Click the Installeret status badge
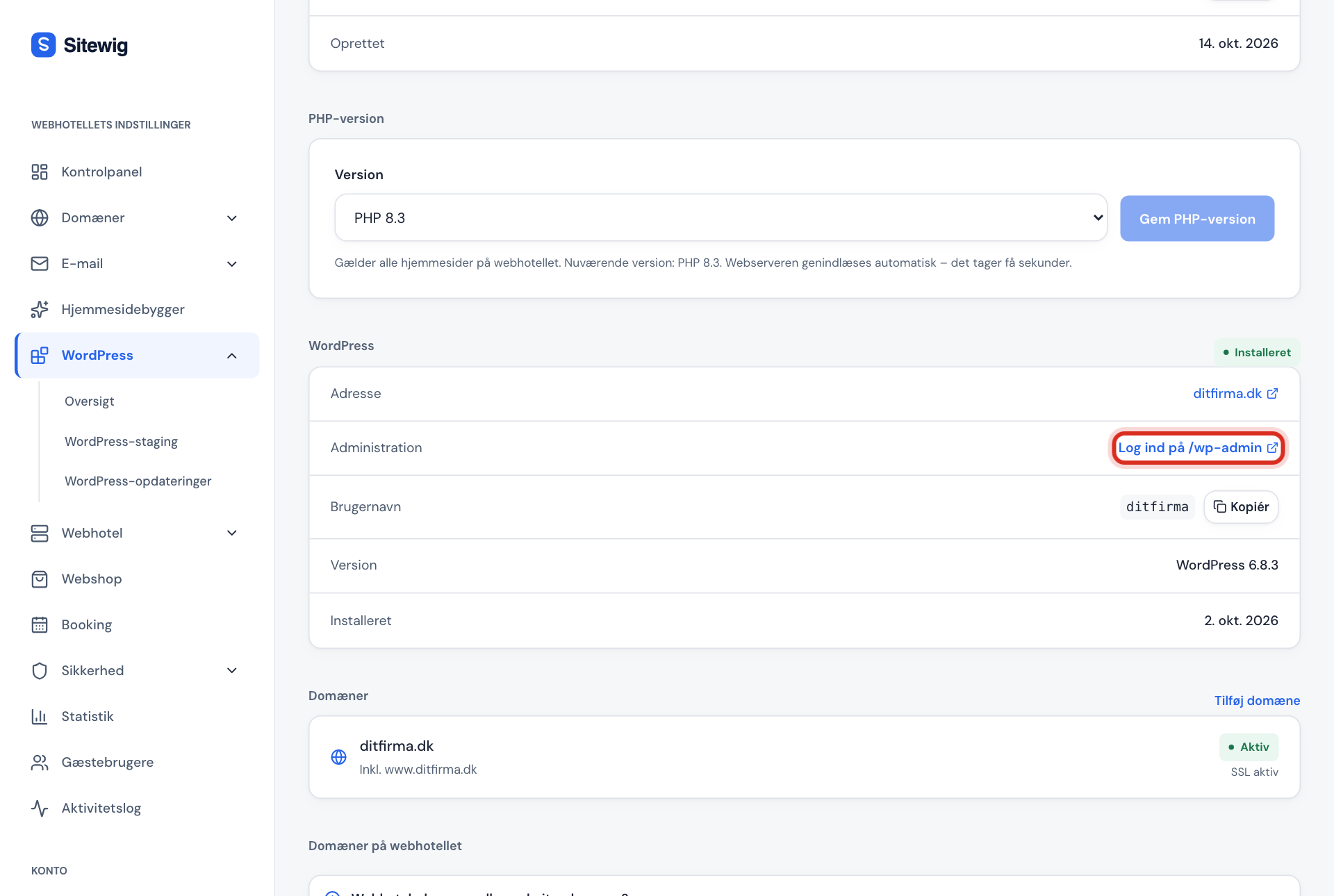This screenshot has height=896, width=1334. pyautogui.click(x=1257, y=352)
